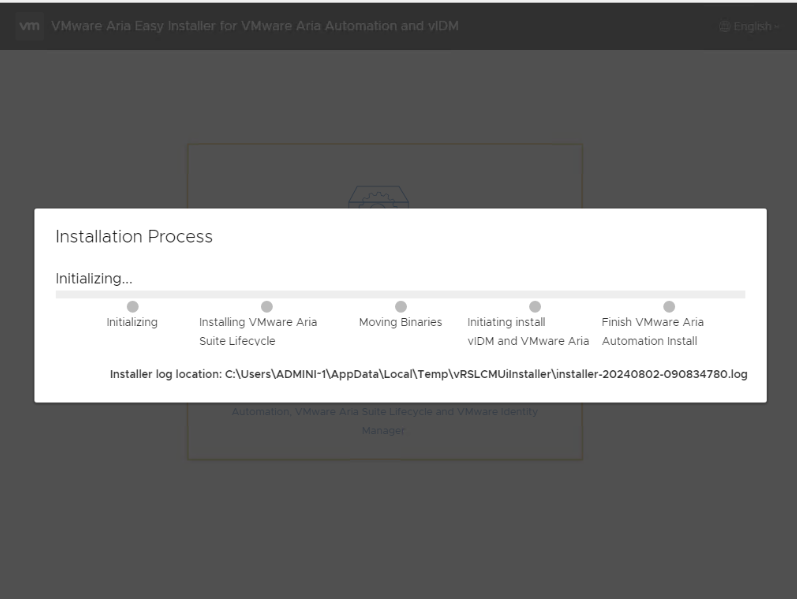The height and width of the screenshot is (599, 797).
Task: Click the Initializing label under the first step
Action: click(x=132, y=322)
